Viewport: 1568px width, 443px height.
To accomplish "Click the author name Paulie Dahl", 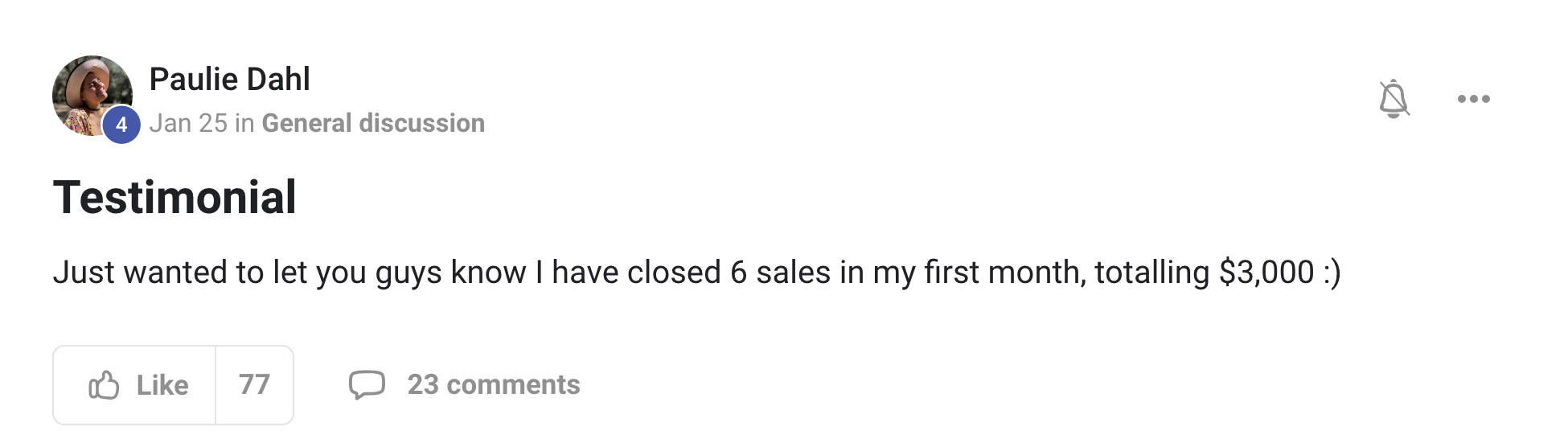I will pos(229,79).
